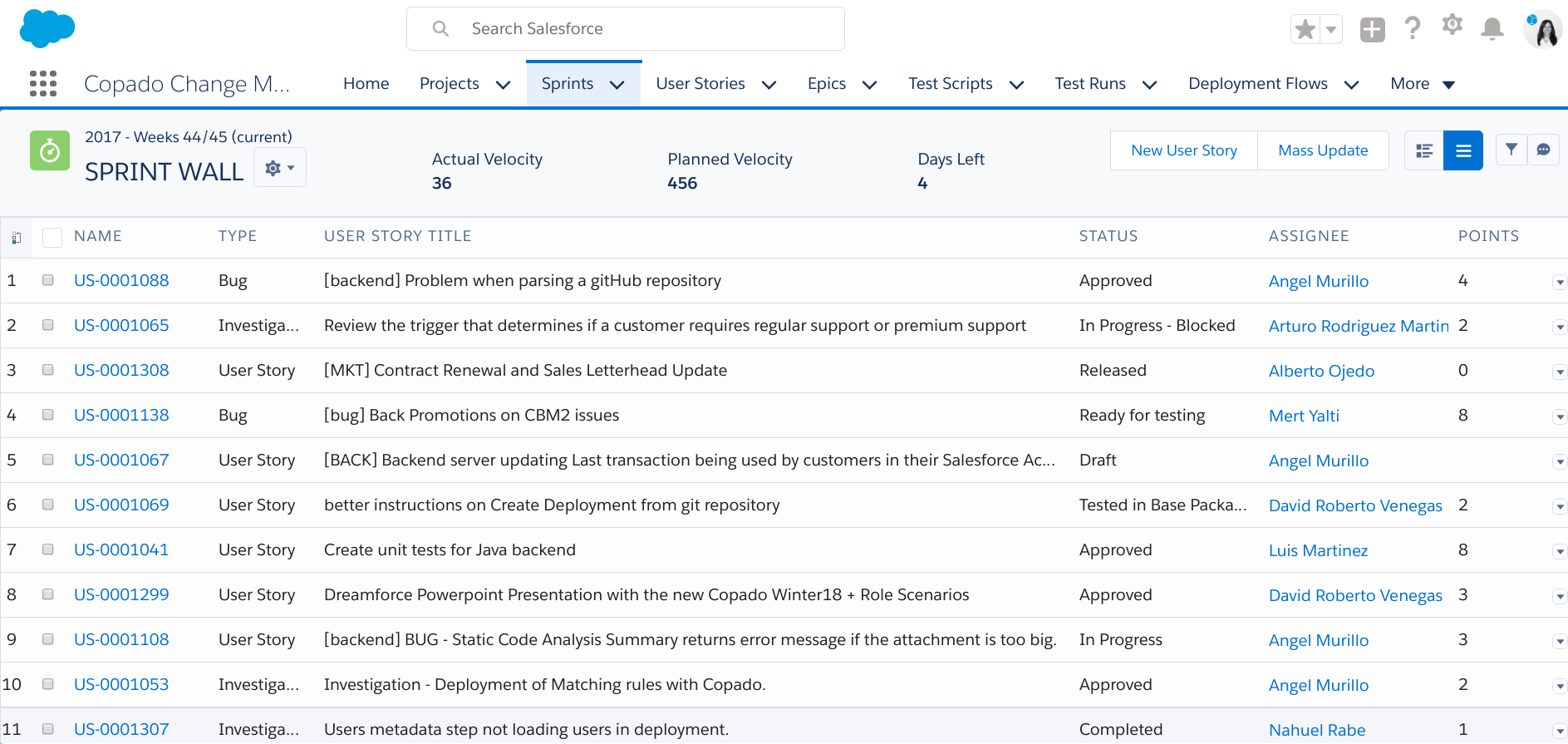Check the box for US-0001067
This screenshot has width=1568, height=744.
coord(48,460)
